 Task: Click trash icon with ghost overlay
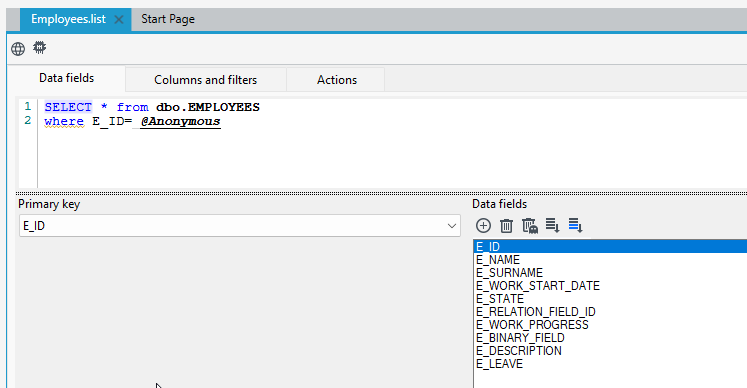pyautogui.click(x=530, y=225)
